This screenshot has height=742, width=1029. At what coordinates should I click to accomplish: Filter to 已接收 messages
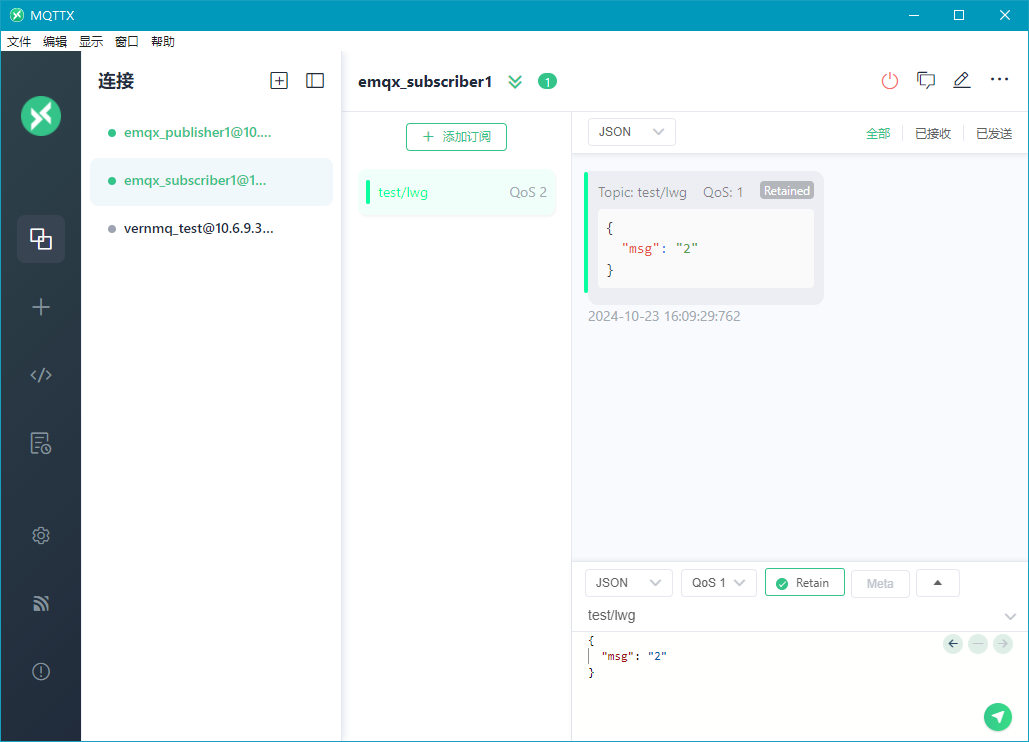(x=933, y=134)
